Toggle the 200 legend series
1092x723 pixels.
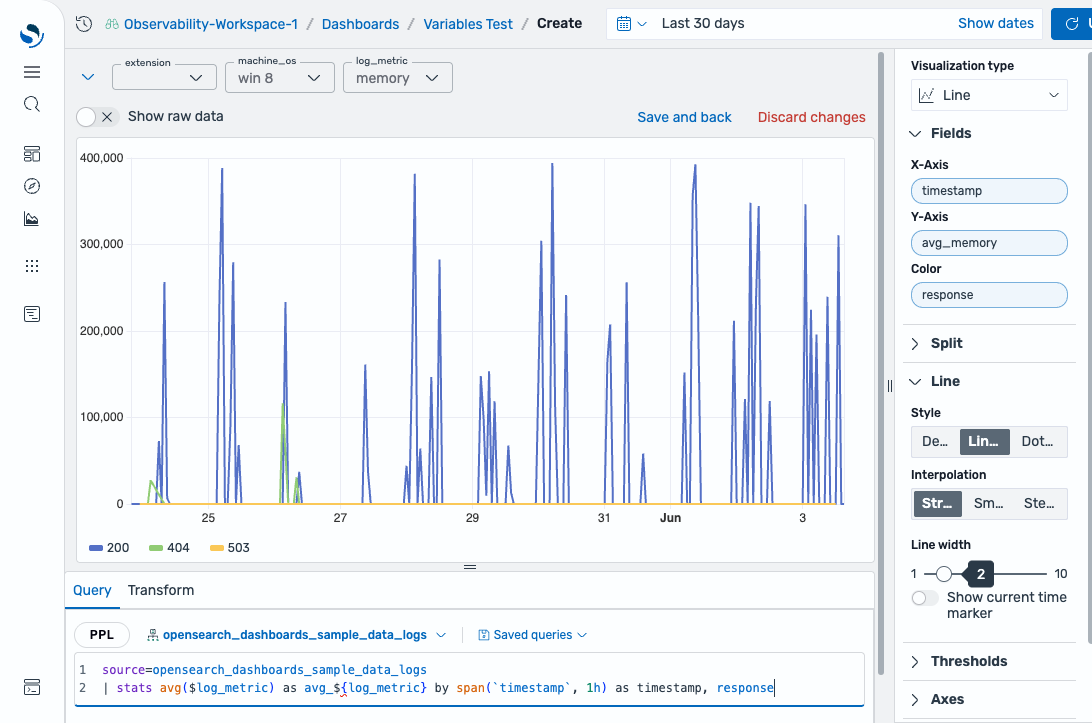coord(109,548)
